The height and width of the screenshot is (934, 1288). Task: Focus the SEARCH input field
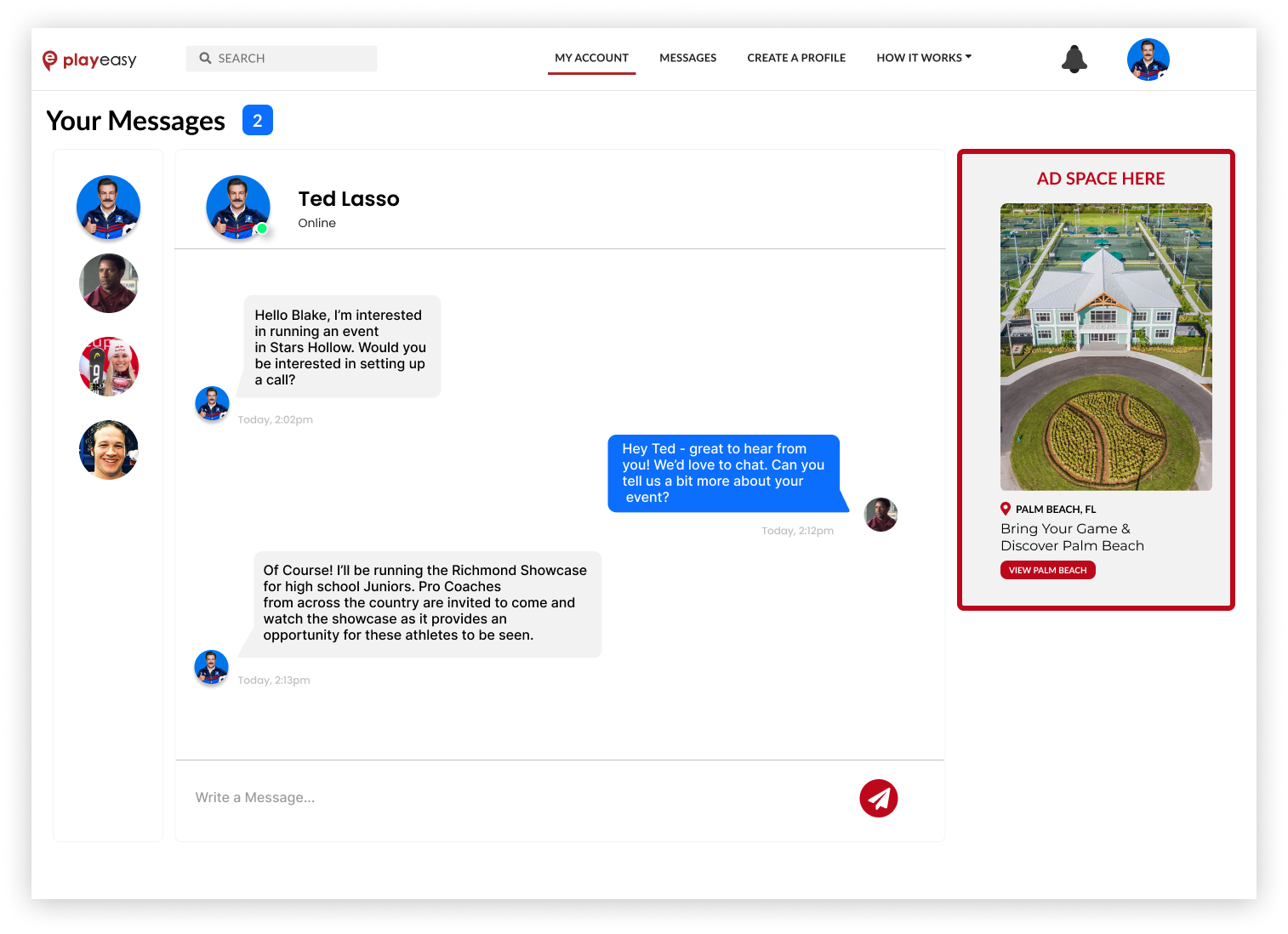coord(282,58)
